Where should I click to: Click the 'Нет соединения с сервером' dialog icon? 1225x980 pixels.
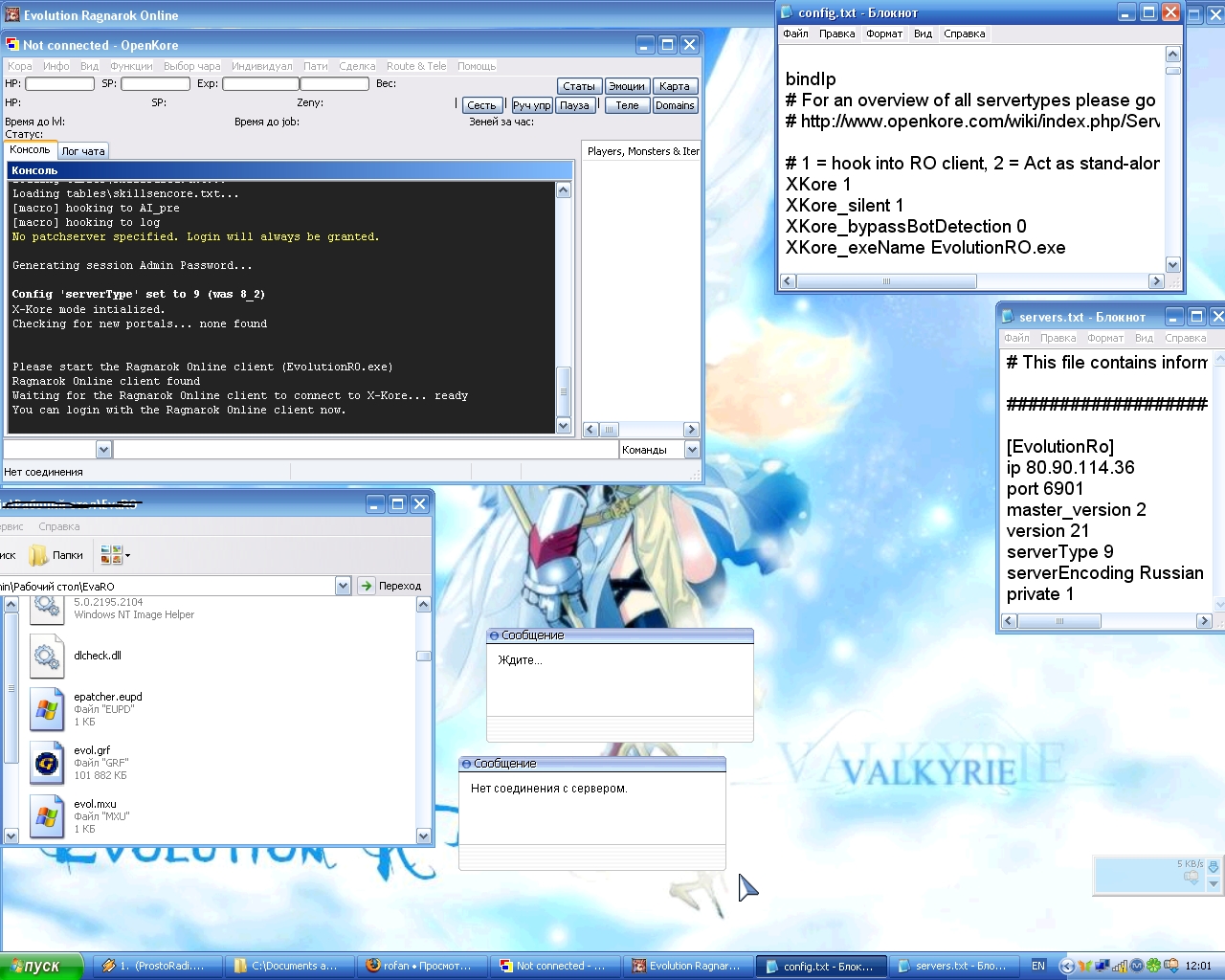click(x=466, y=764)
